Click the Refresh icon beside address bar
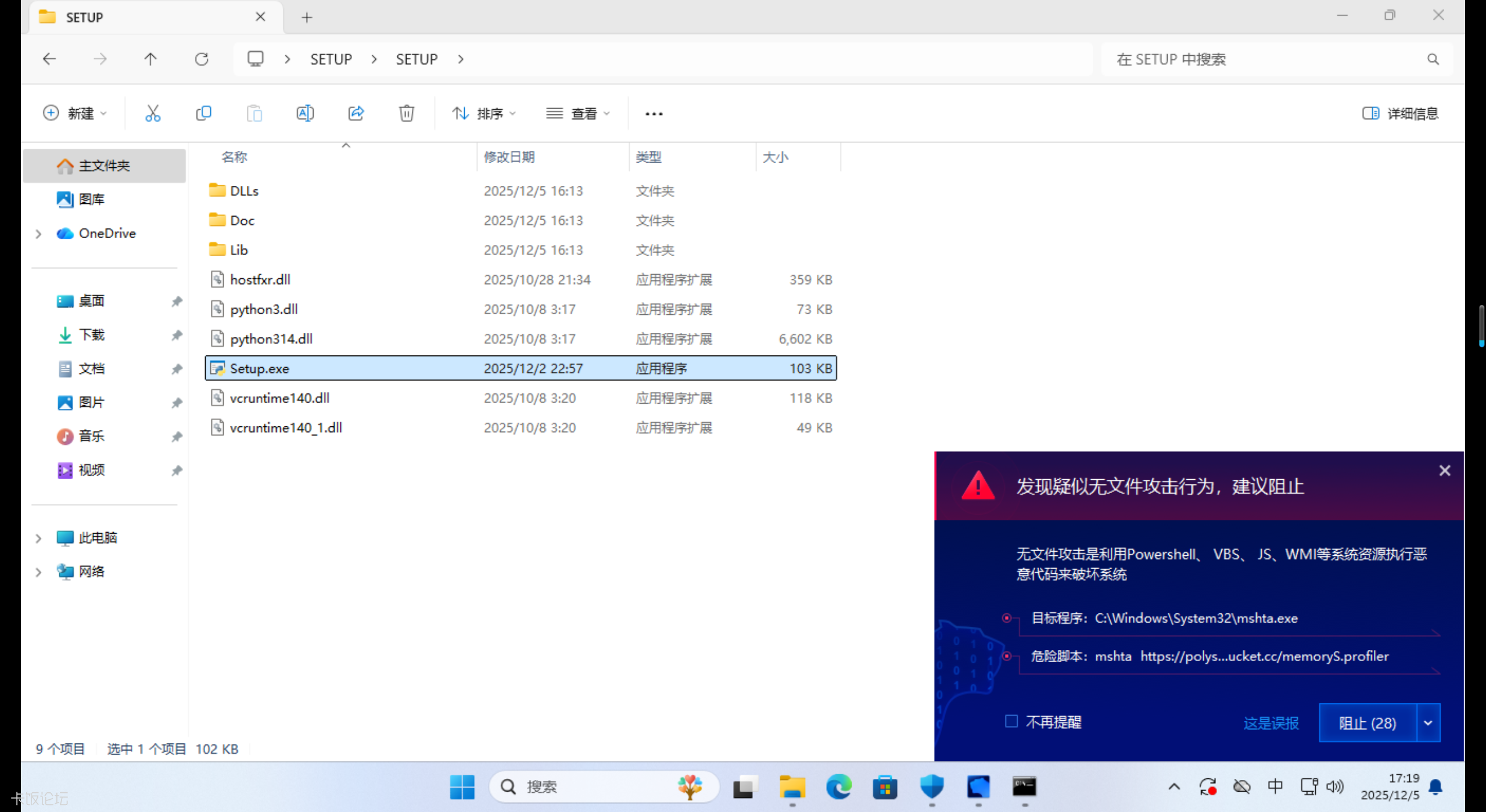 pos(201,59)
